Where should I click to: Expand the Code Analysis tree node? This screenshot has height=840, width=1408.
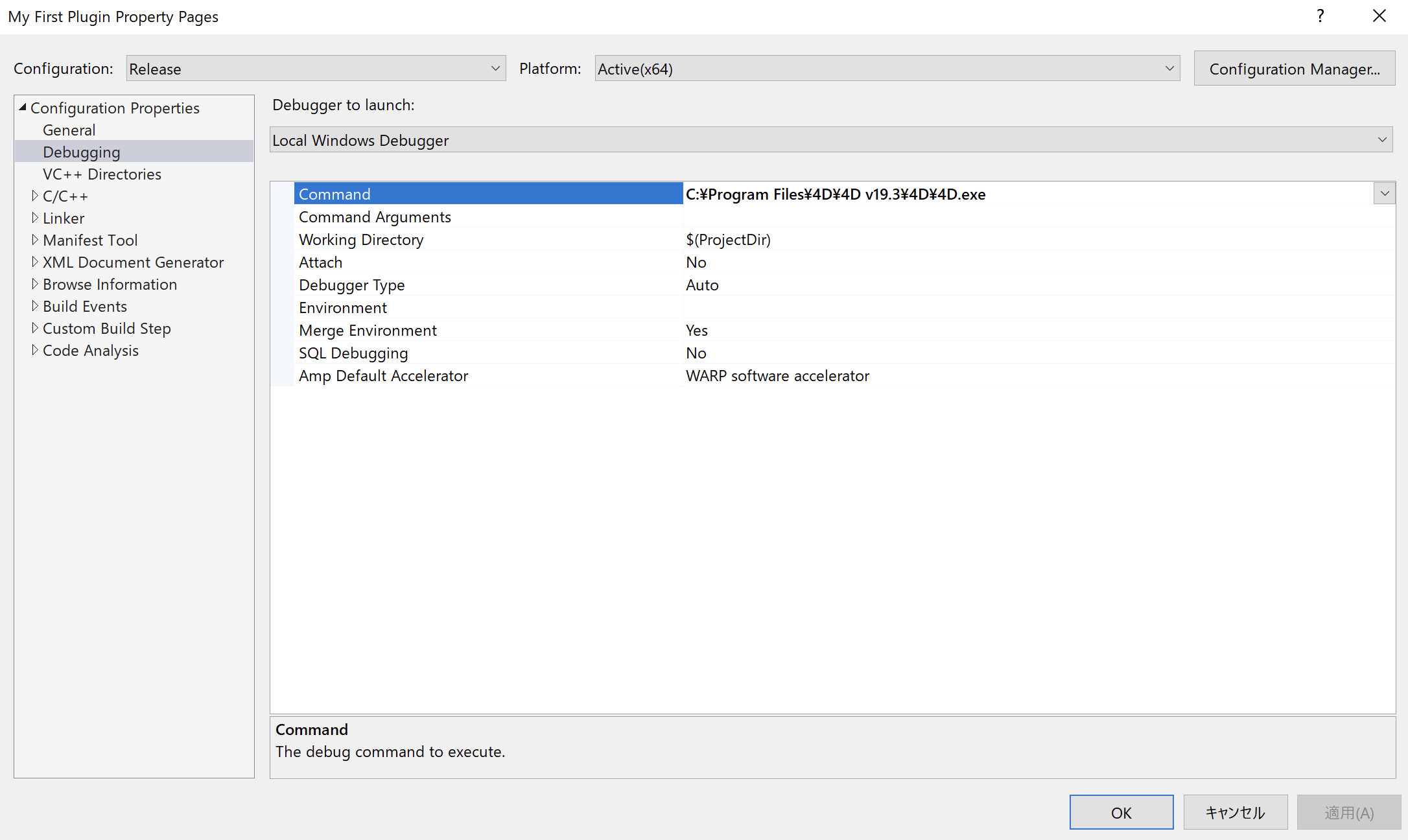tap(36, 350)
